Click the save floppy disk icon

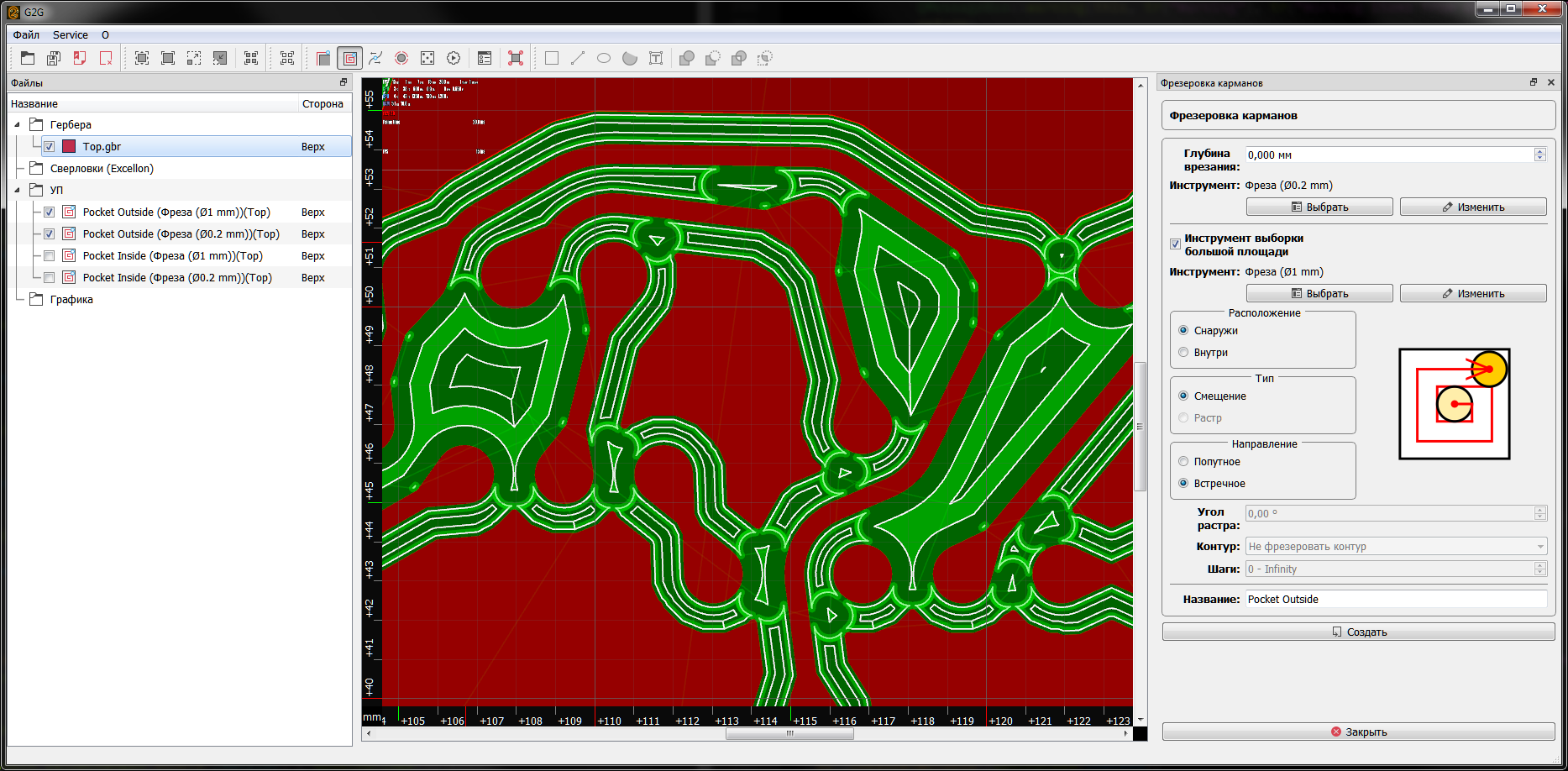click(x=54, y=58)
